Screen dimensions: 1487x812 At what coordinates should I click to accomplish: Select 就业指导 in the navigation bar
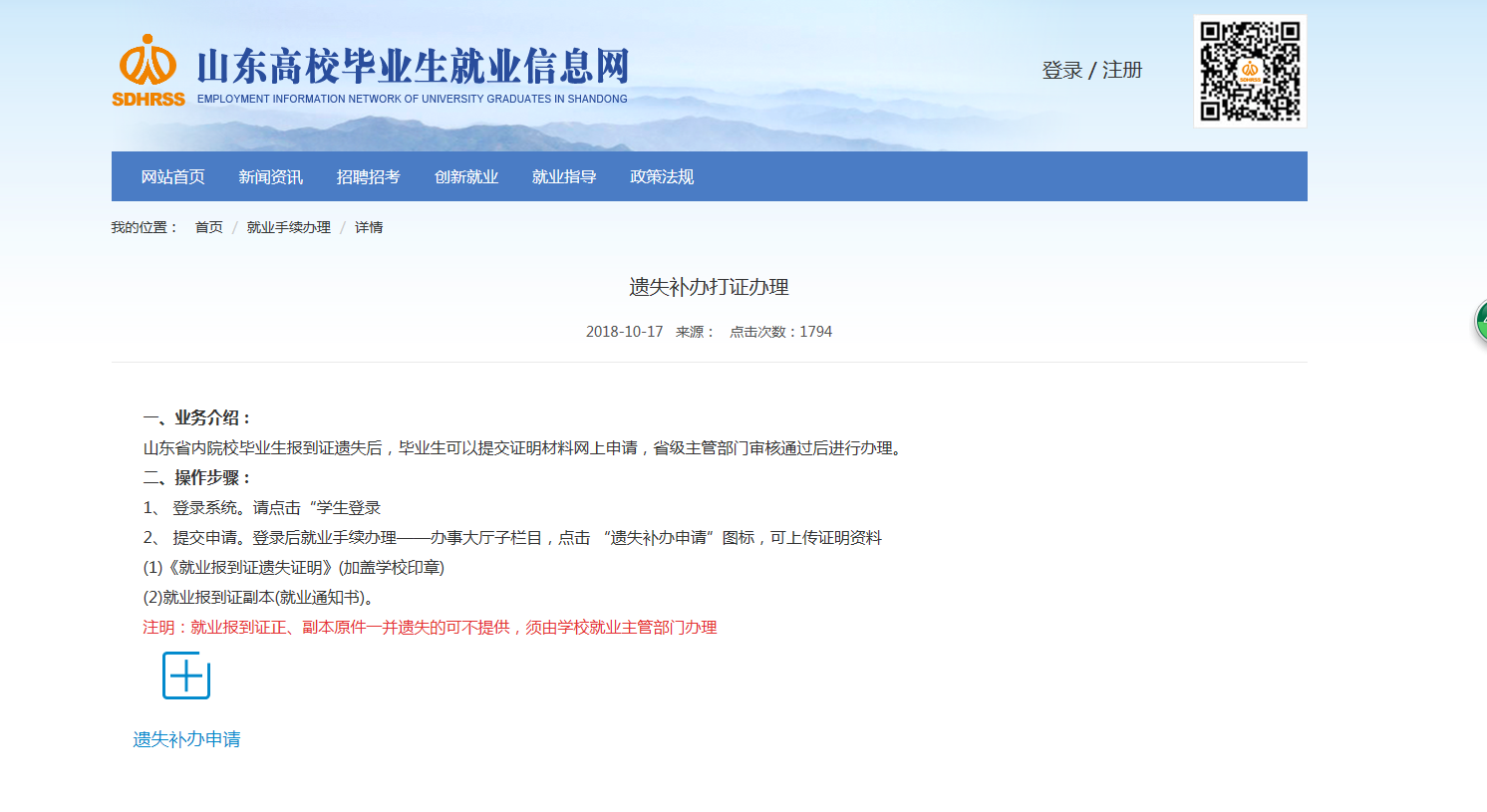563,176
